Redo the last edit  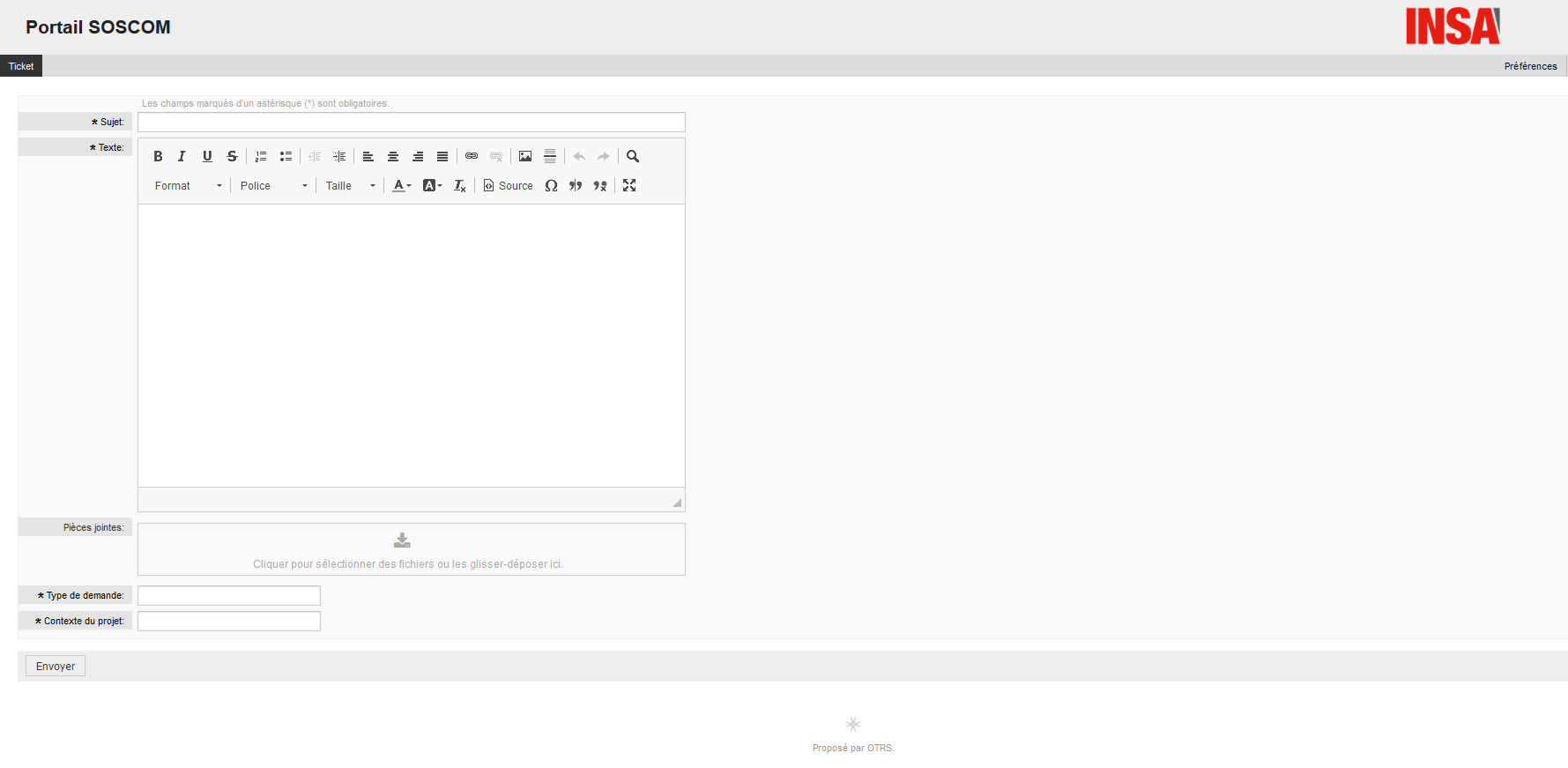(x=604, y=156)
